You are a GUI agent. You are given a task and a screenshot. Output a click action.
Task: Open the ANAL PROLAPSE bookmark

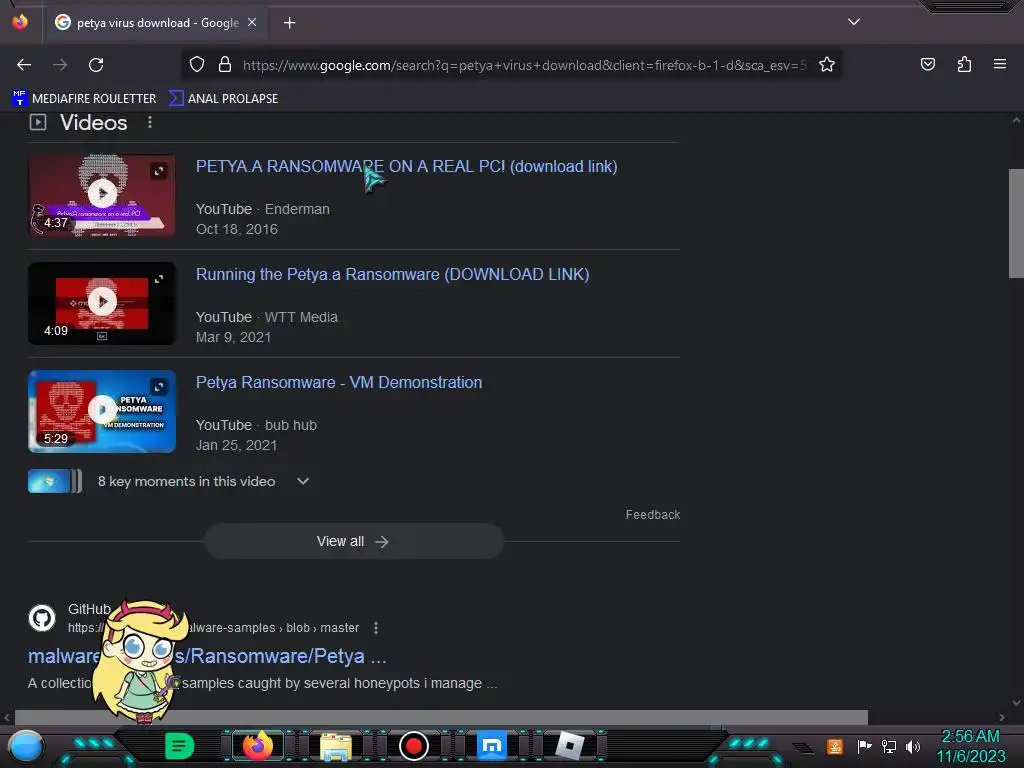pyautogui.click(x=223, y=99)
